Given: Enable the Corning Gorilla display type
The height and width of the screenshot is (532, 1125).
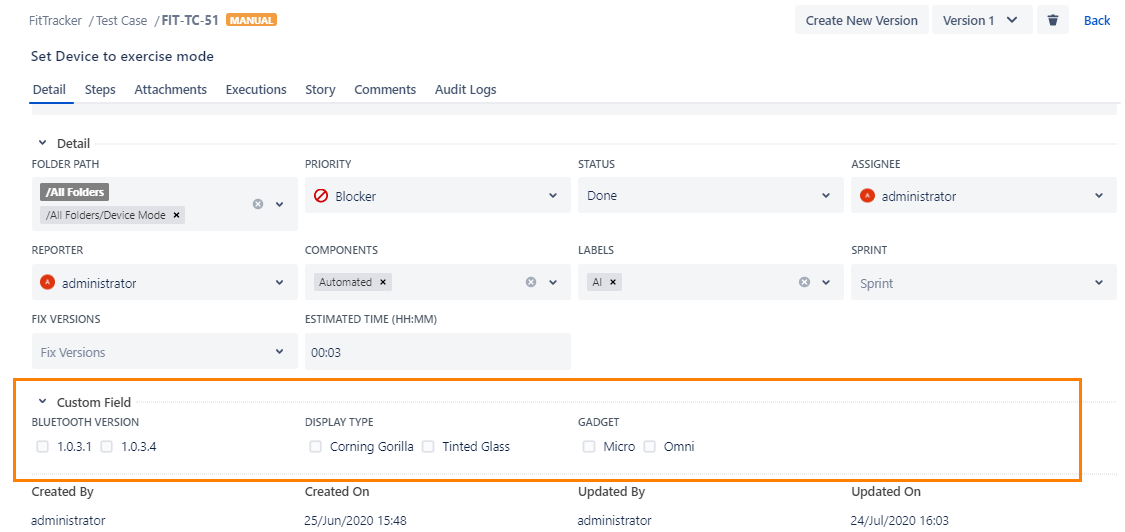Looking at the screenshot, I should click(x=316, y=447).
